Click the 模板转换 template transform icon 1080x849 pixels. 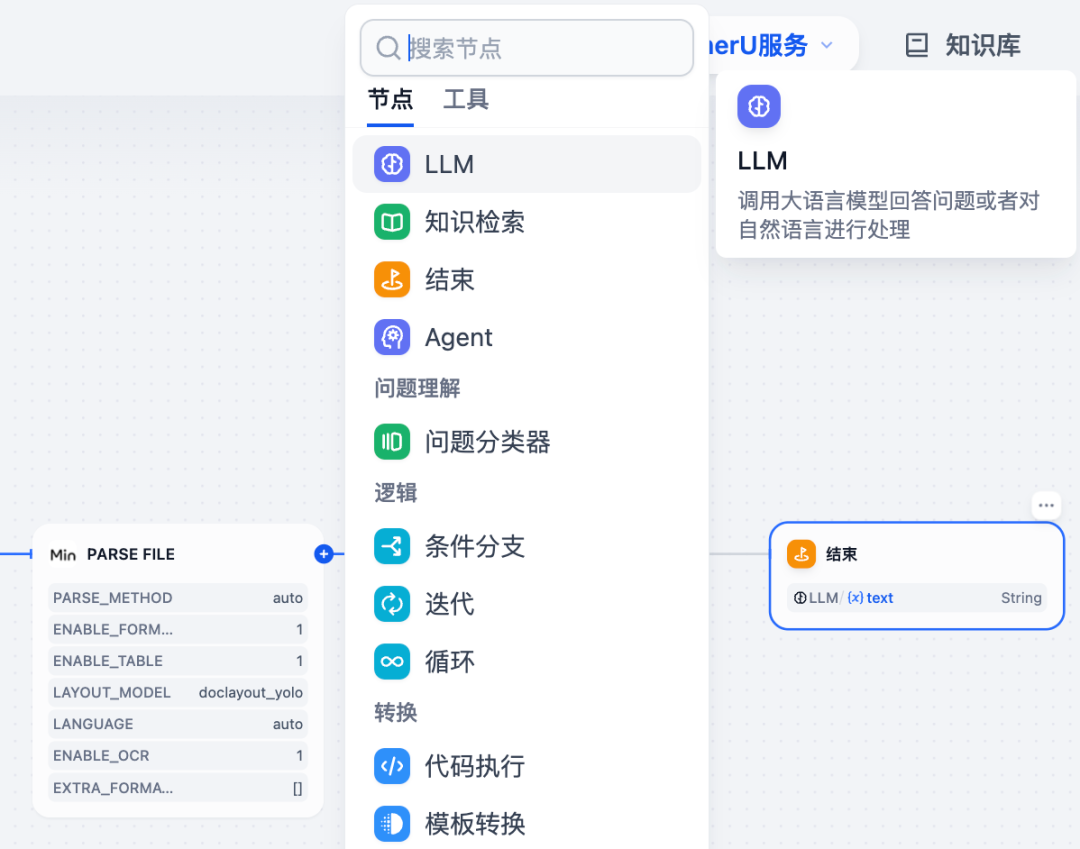[391, 823]
